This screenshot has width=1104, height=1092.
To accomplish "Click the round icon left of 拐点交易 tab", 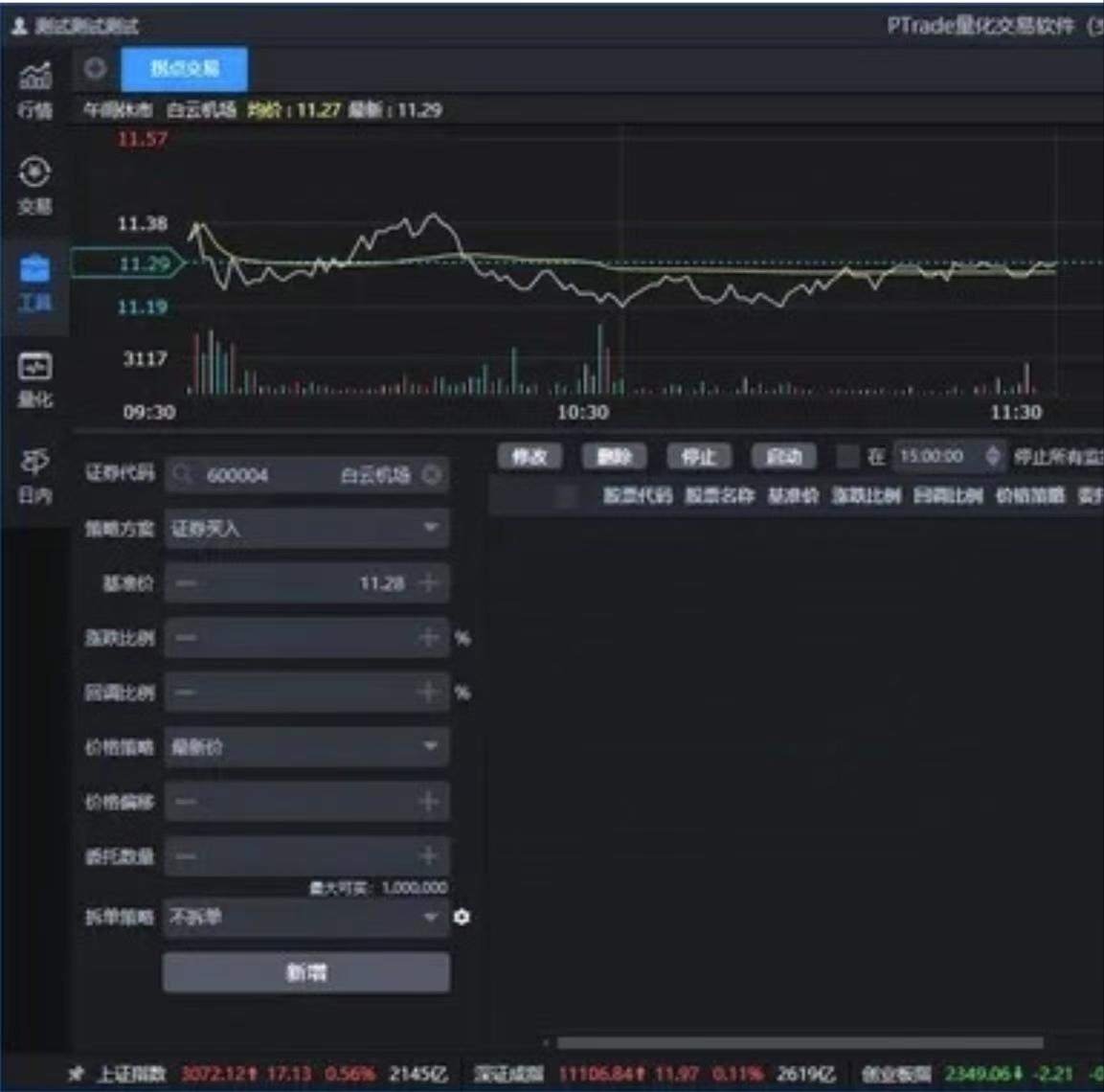I will click(x=95, y=69).
